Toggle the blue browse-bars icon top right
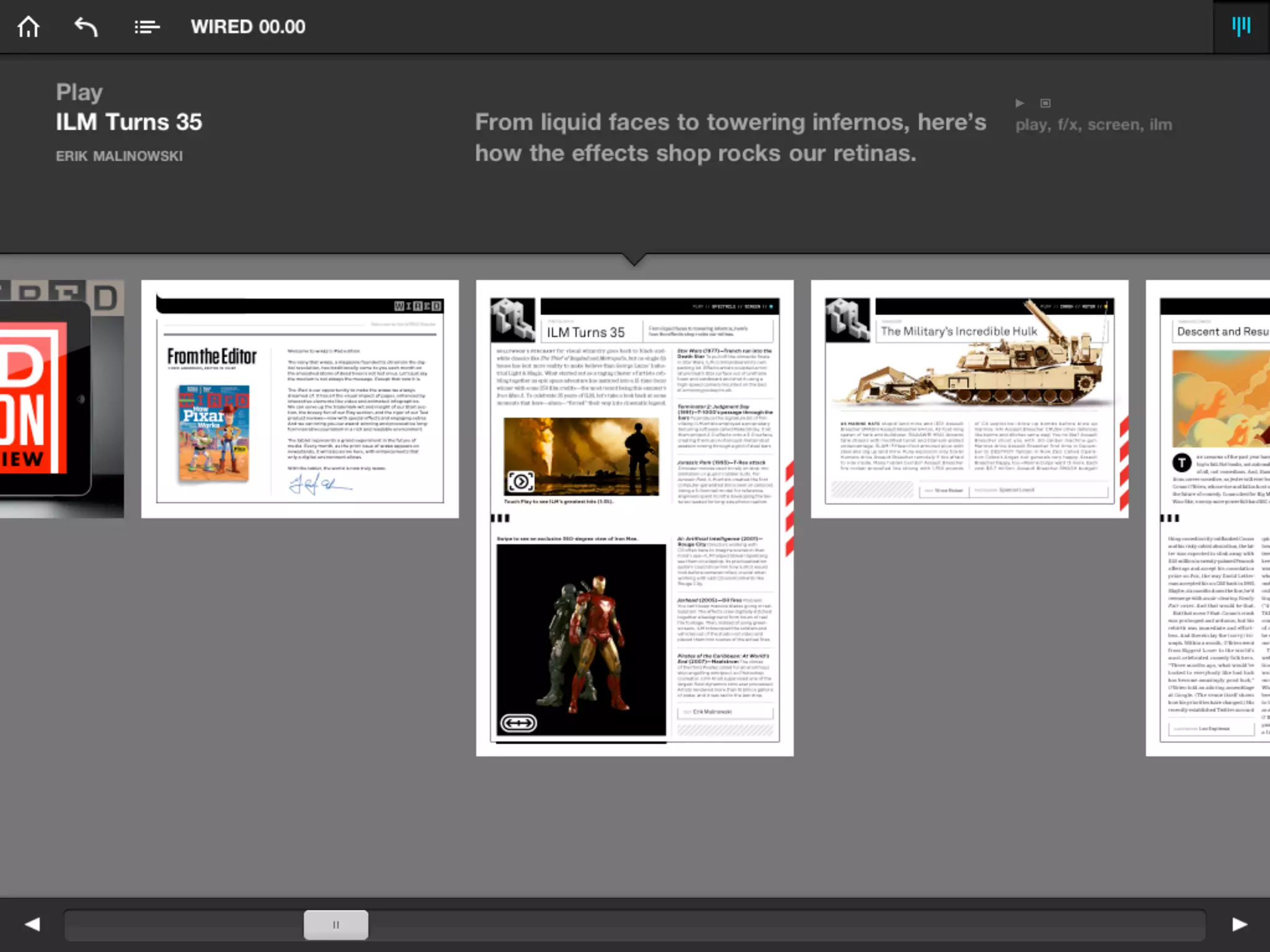 [x=1241, y=27]
